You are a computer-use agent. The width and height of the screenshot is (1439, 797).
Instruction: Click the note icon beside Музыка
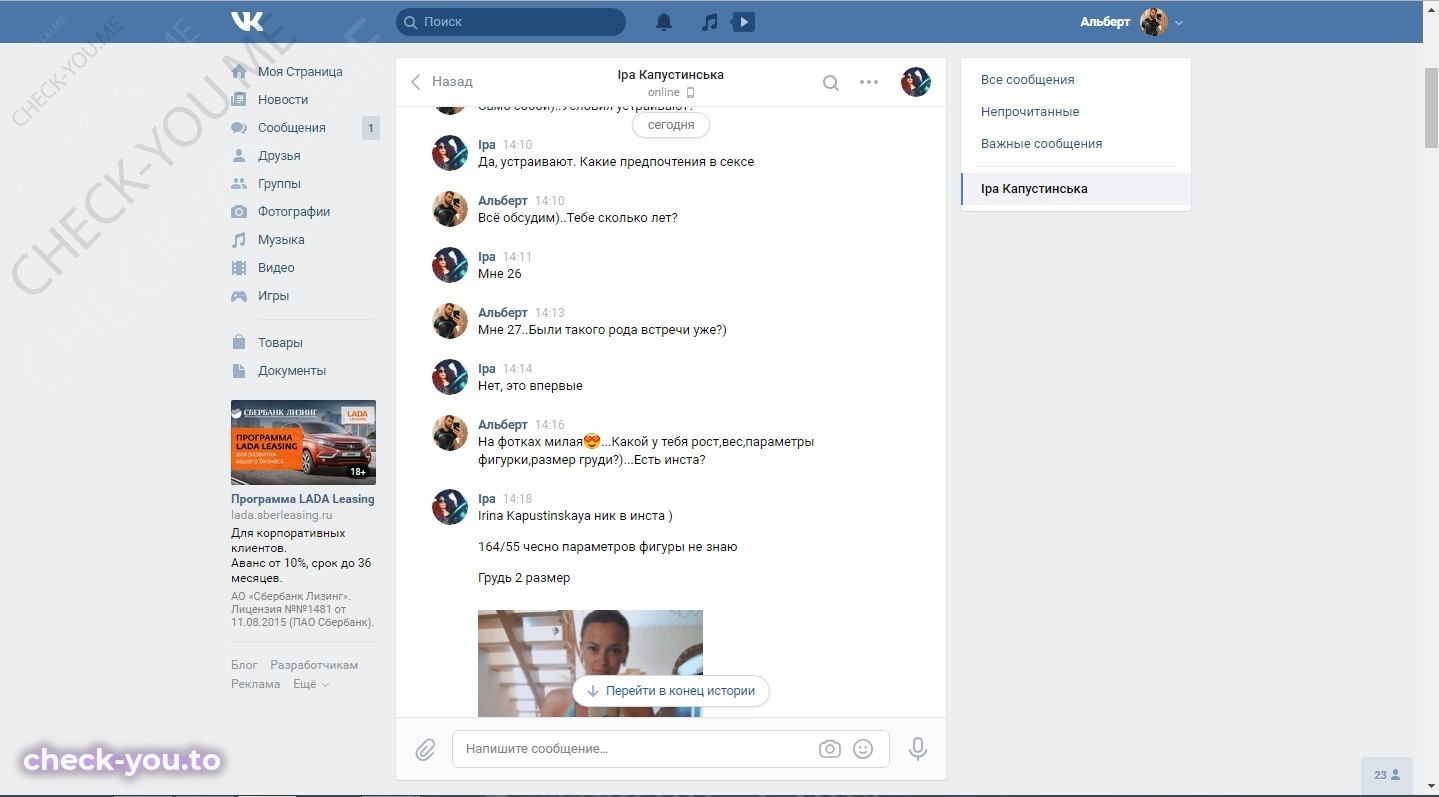[x=239, y=240]
